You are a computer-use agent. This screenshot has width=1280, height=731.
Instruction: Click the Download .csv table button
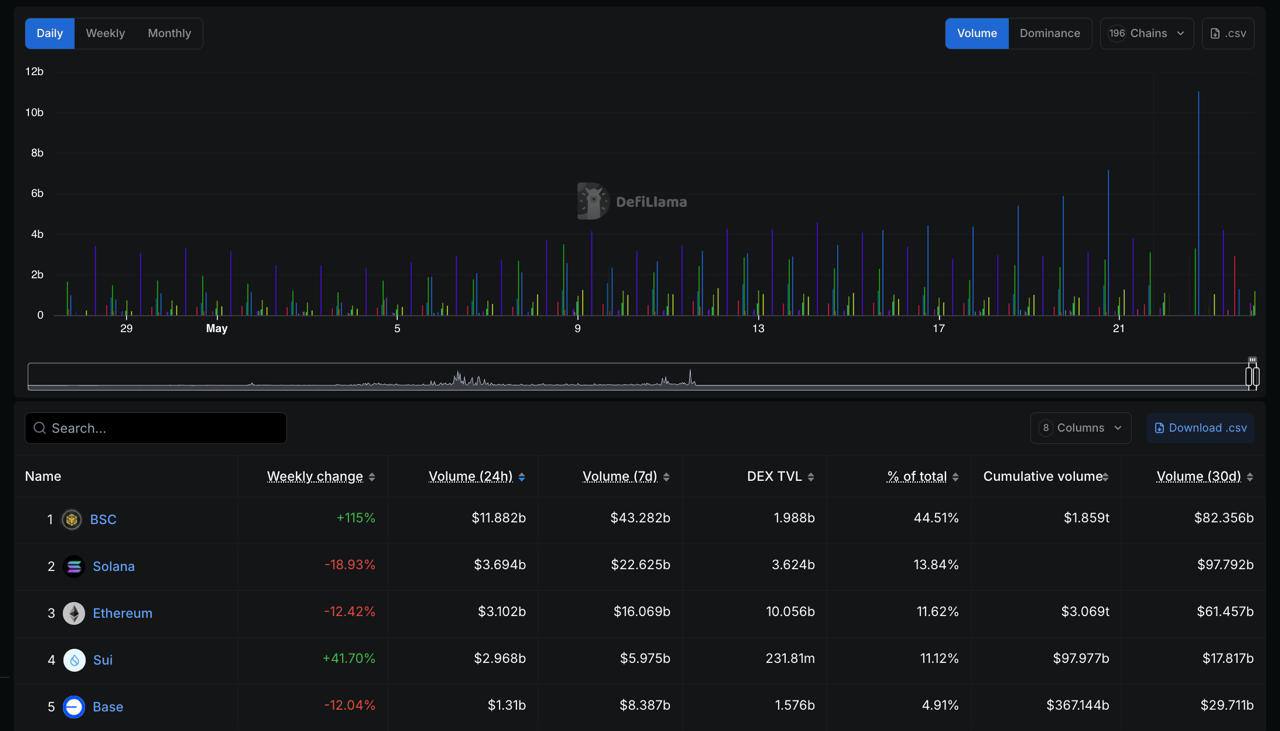(1200, 428)
